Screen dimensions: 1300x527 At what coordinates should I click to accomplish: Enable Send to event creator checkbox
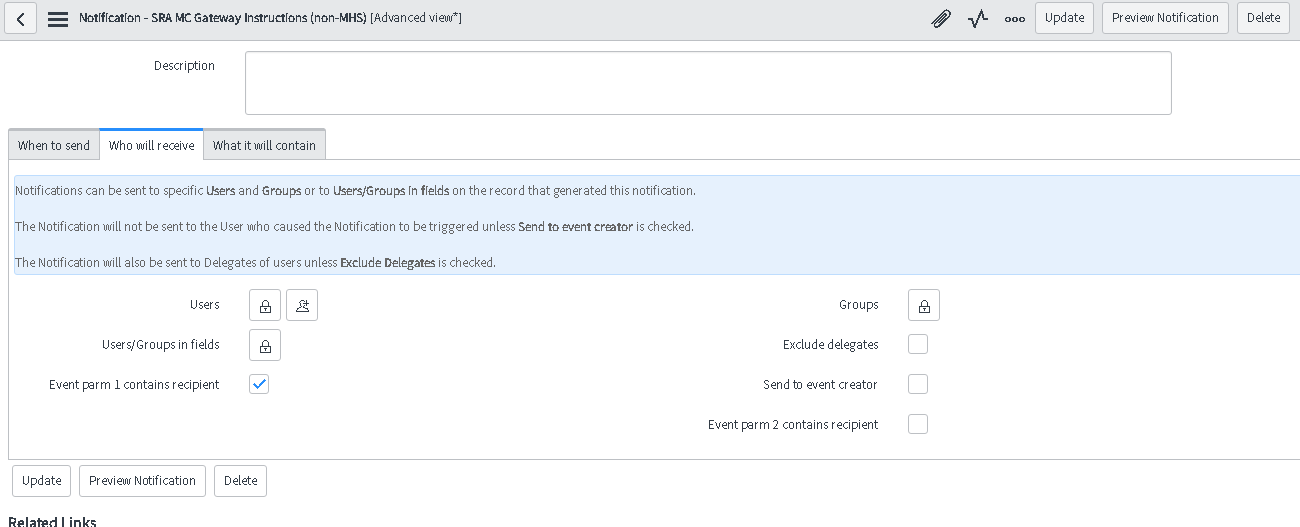pyautogui.click(x=918, y=384)
